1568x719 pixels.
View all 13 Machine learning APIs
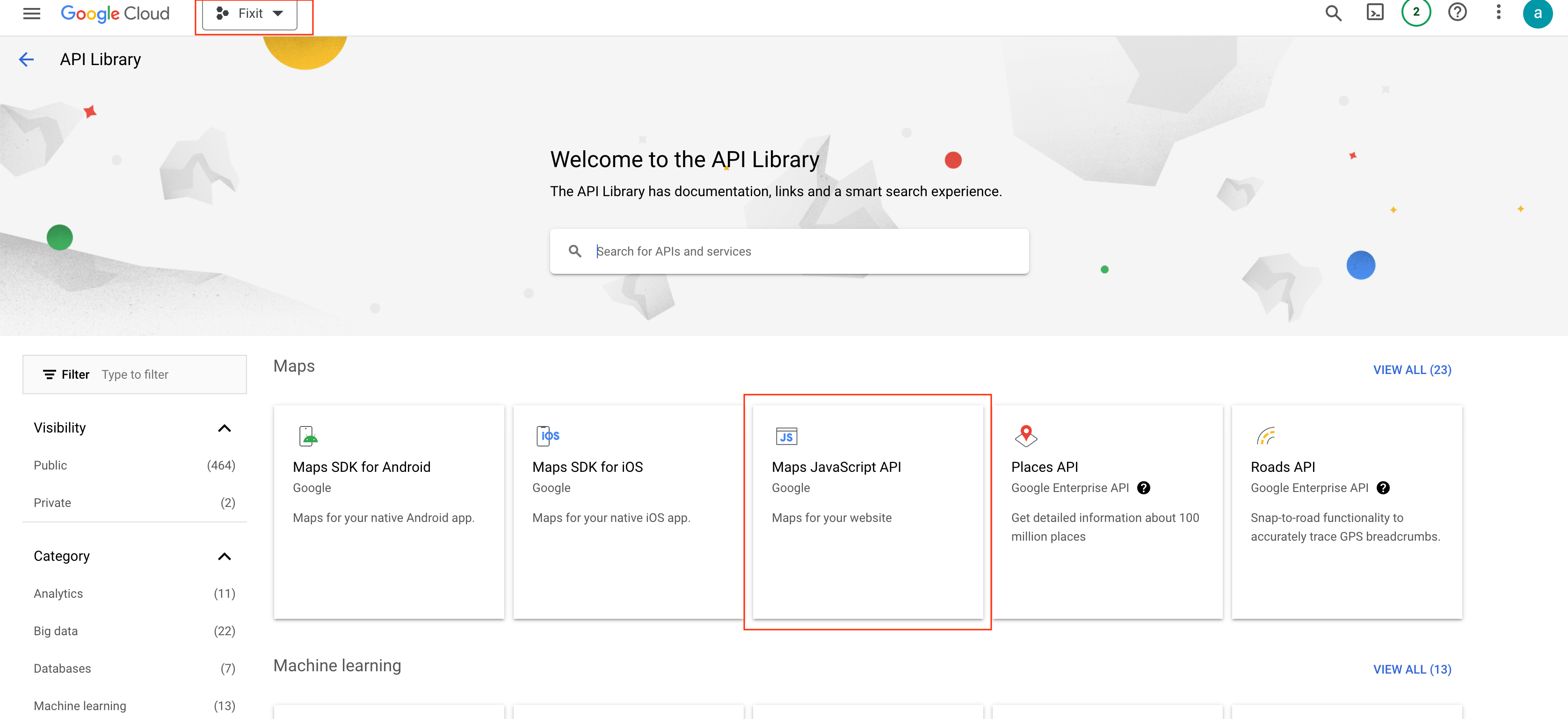coord(1412,669)
